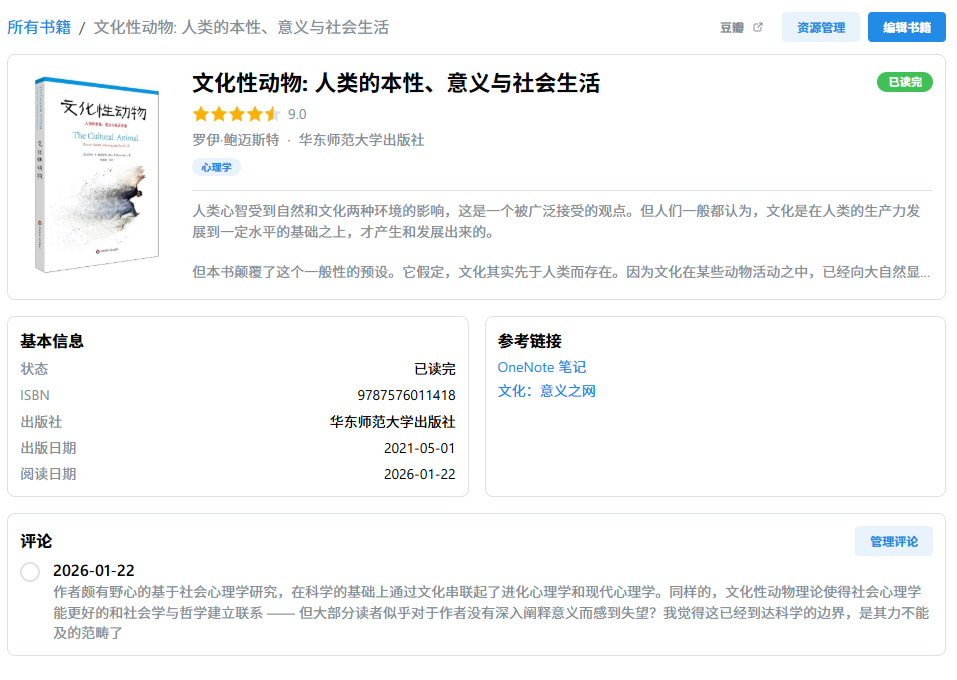
Task: Open the 豆瓣 link
Action: pos(732,28)
